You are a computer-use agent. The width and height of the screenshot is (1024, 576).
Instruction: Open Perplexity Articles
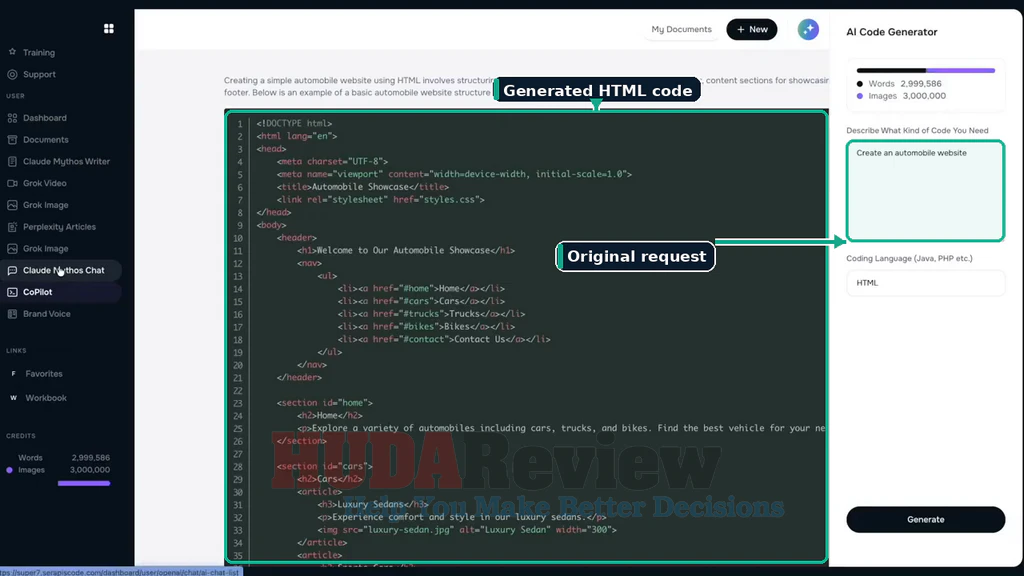coord(59,227)
